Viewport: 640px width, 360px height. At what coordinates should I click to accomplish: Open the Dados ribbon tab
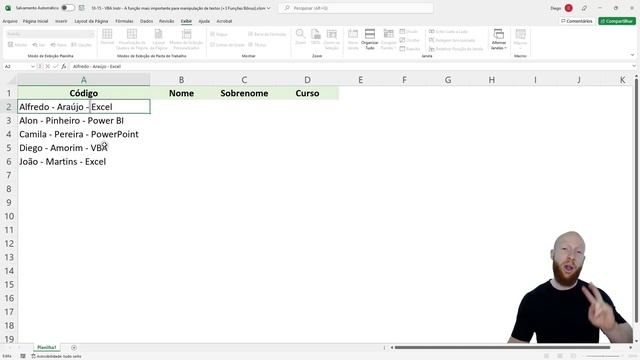(x=147, y=21)
